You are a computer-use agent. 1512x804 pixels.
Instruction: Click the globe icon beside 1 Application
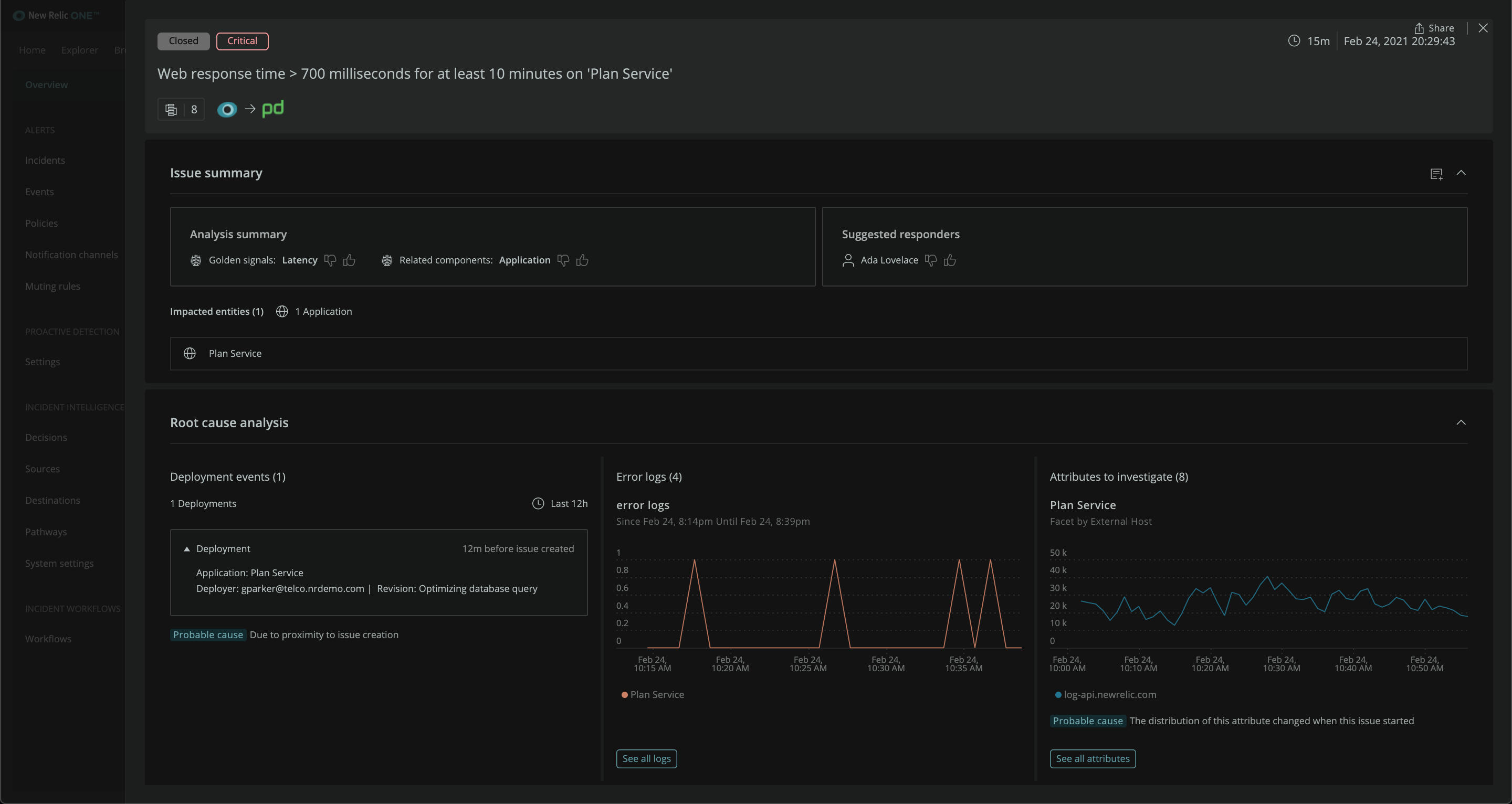282,312
